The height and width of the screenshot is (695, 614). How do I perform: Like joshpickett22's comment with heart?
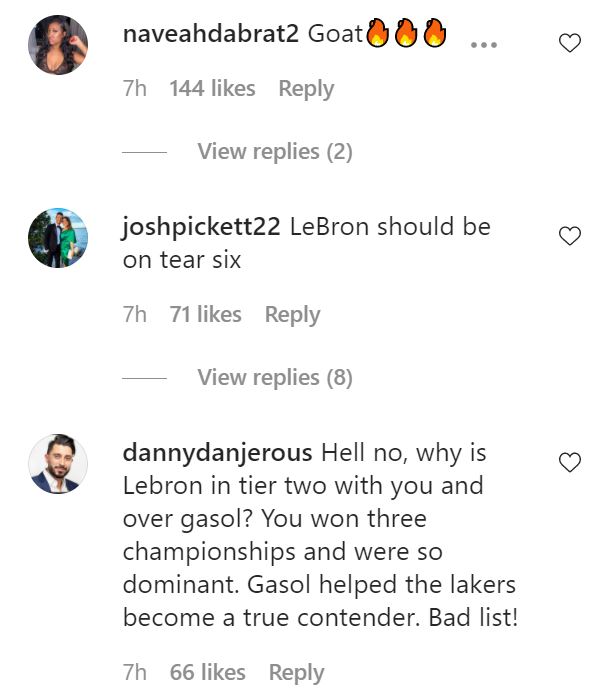569,236
